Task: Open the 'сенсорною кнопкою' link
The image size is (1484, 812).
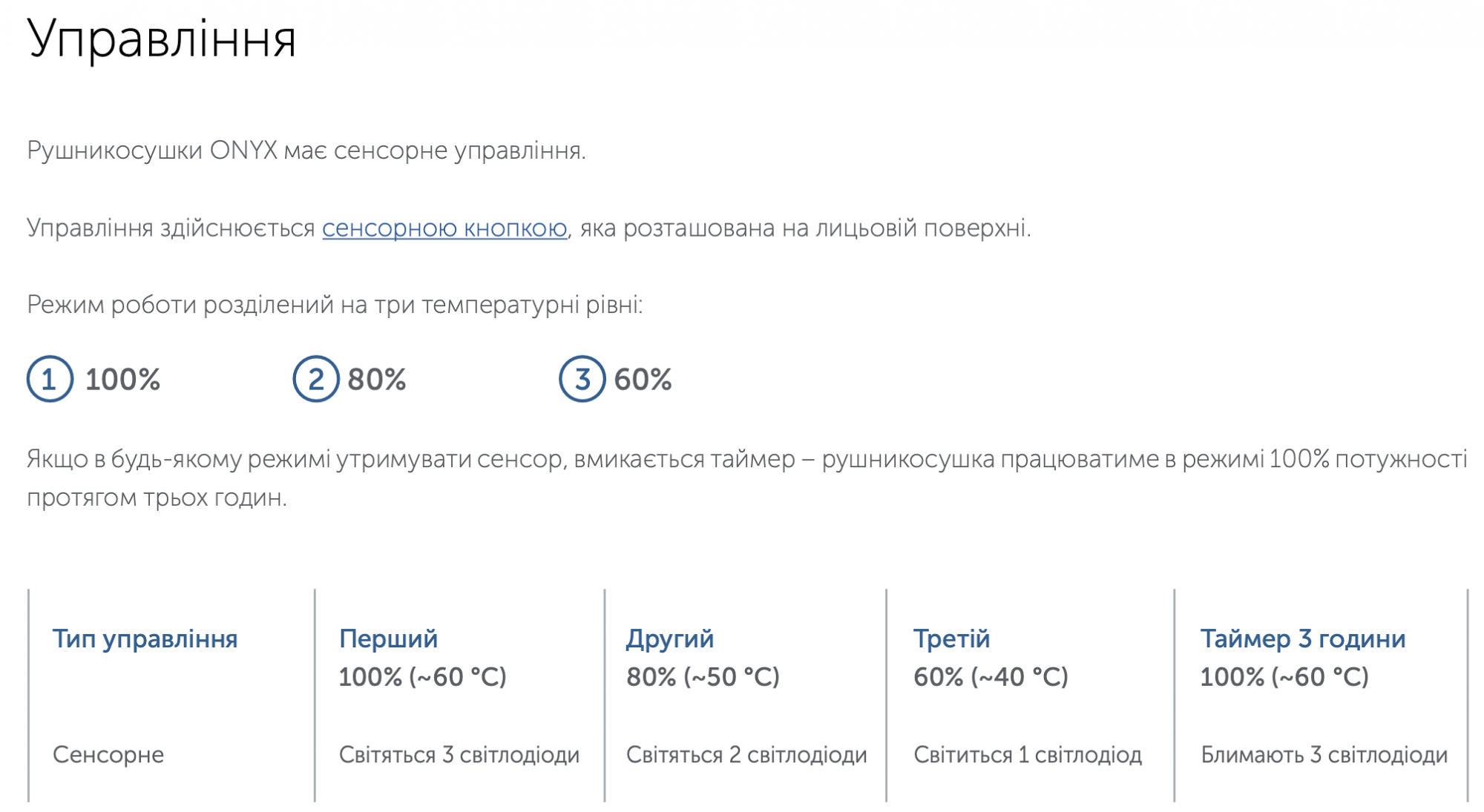Action: tap(444, 228)
